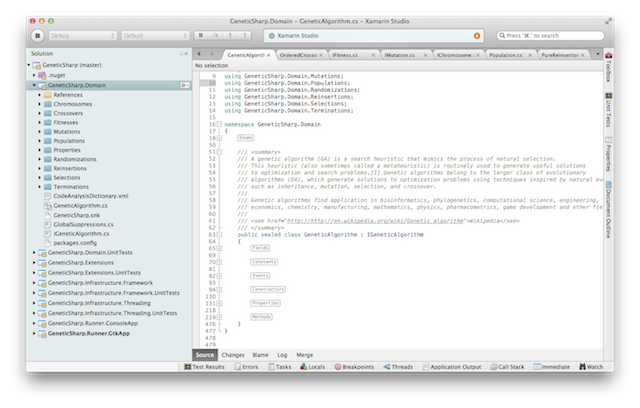Switch to OrderedCrossover tab
Viewport: 640px width, 408px height.
298,55
